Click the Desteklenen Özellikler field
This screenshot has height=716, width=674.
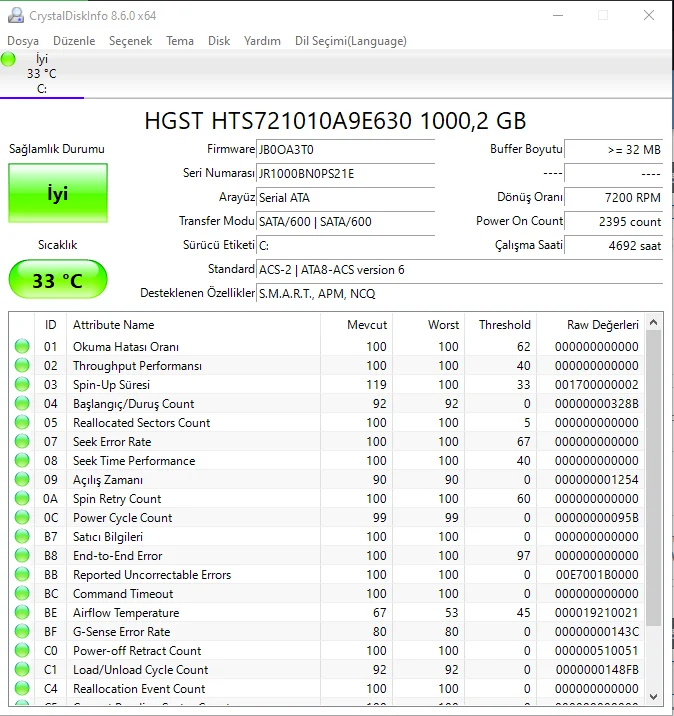(459, 294)
